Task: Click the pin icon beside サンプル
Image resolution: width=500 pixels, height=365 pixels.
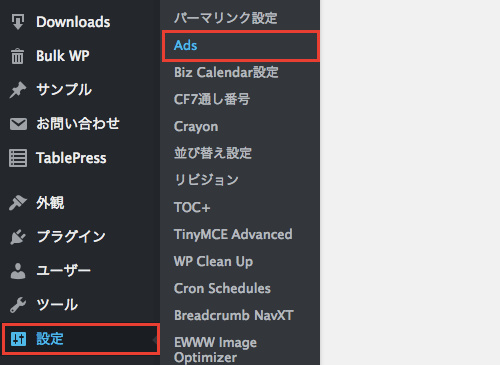Action: pos(18,90)
